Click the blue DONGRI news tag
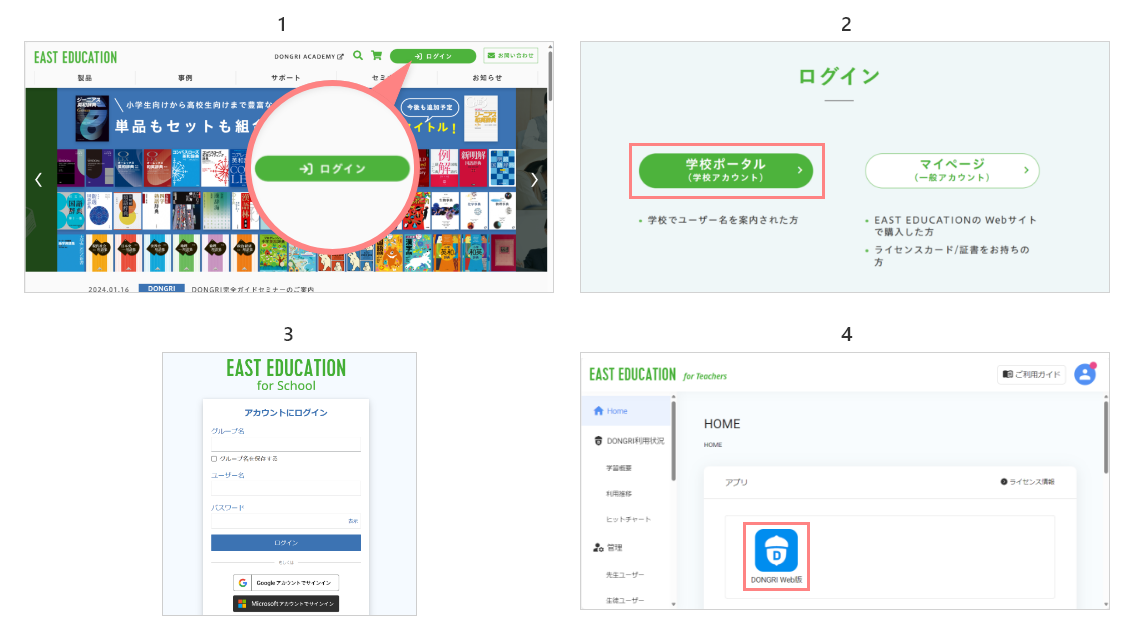 (x=161, y=288)
